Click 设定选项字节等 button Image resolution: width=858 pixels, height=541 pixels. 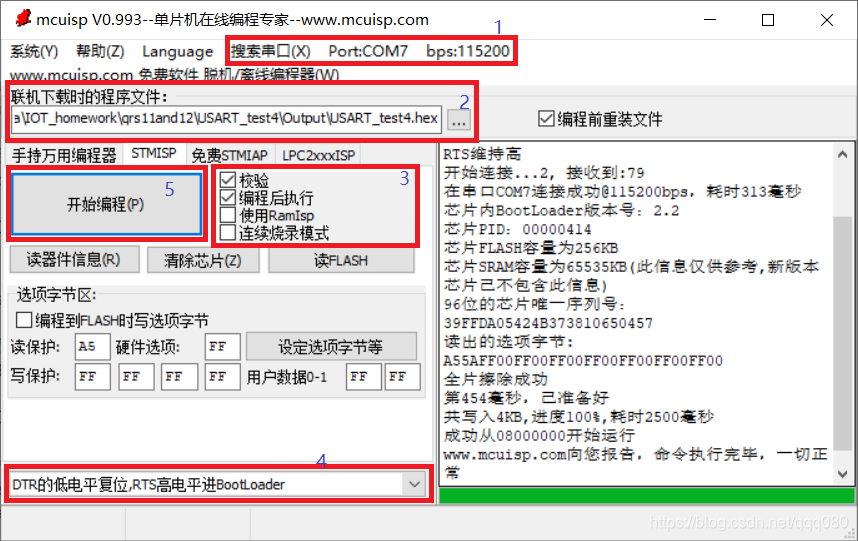click(x=331, y=346)
